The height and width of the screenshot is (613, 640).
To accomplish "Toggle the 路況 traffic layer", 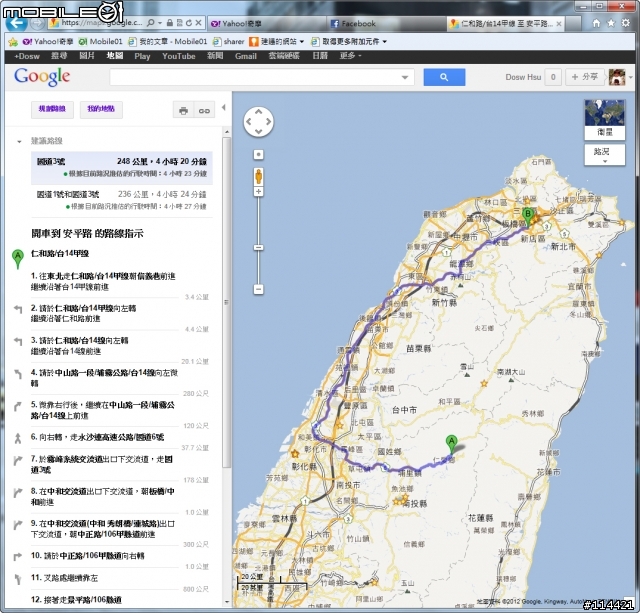I will [x=604, y=155].
